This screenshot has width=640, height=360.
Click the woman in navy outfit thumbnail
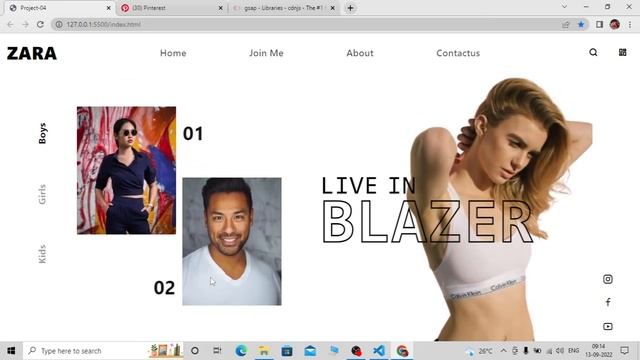tap(127, 170)
